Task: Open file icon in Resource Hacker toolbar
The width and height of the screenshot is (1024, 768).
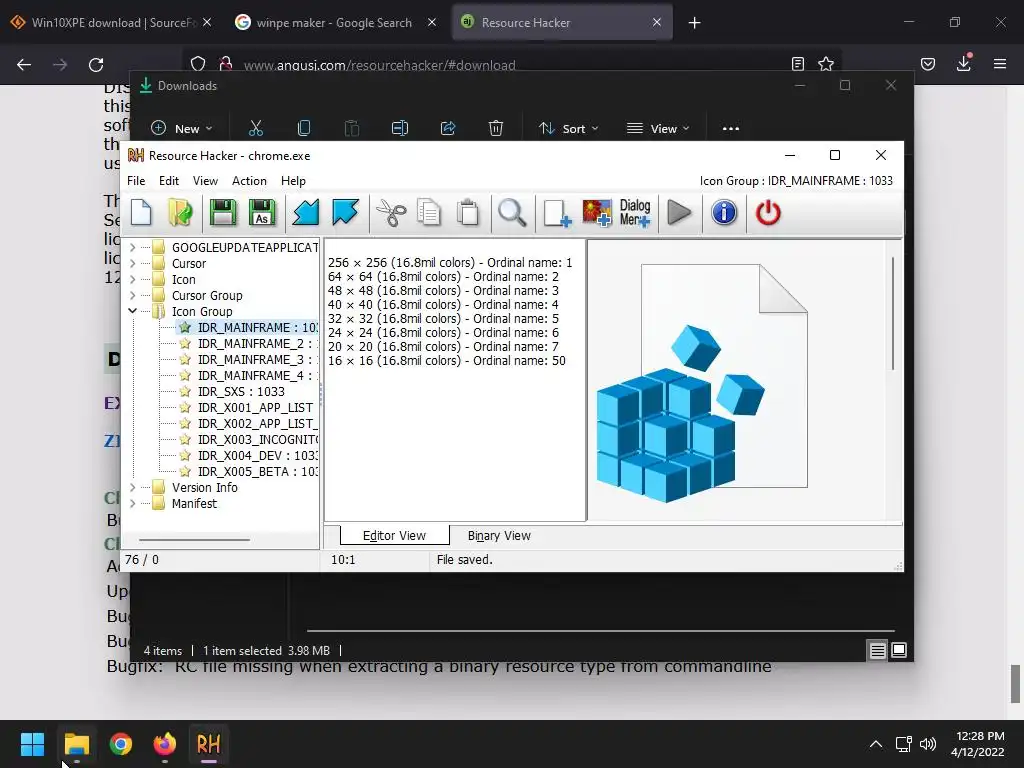Action: 180,213
